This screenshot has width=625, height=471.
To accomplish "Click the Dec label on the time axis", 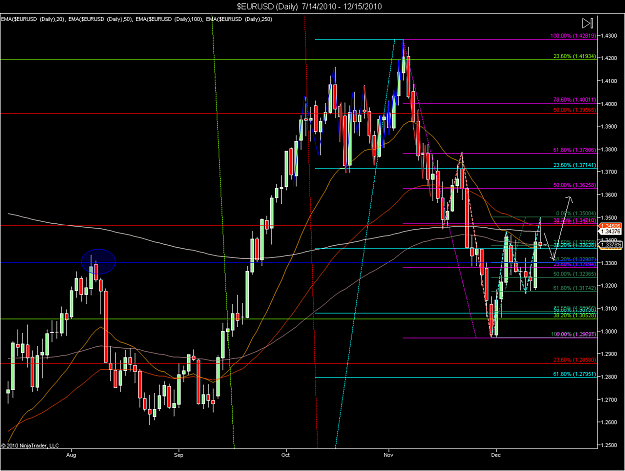I will 495,455.
